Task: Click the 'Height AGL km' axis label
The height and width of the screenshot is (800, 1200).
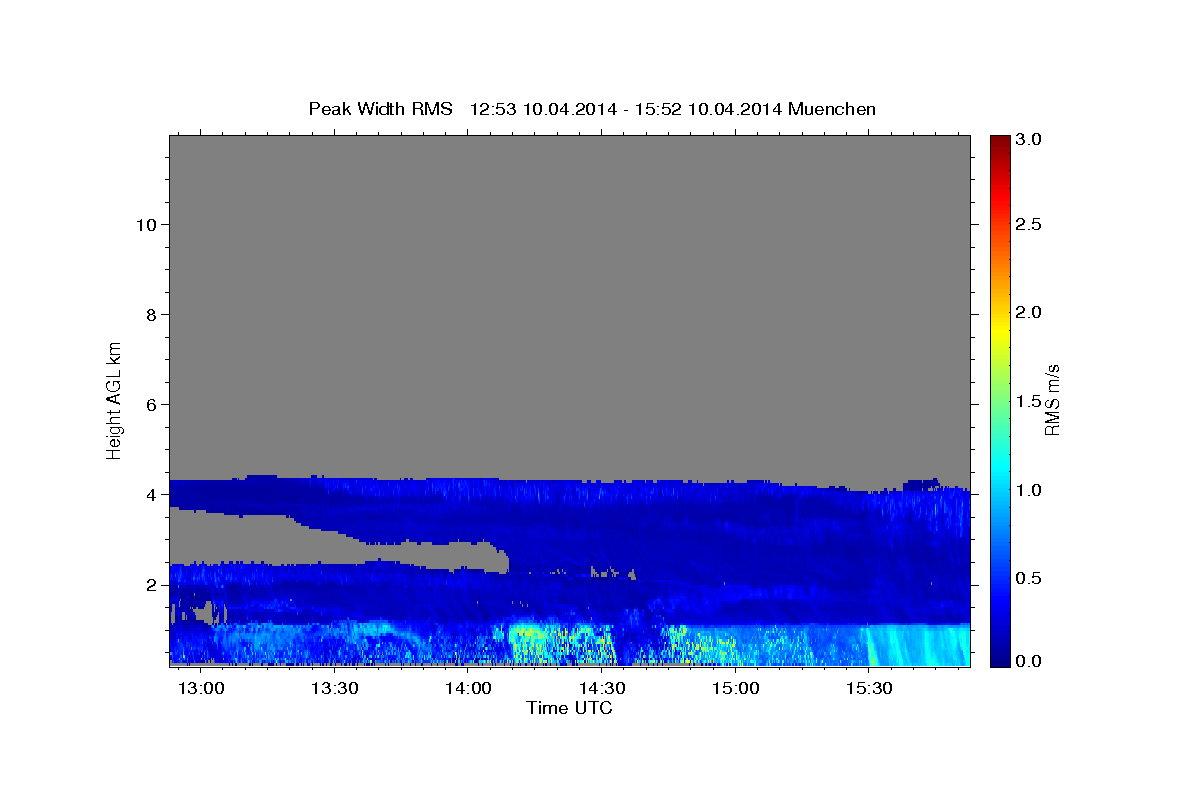Action: [x=114, y=399]
